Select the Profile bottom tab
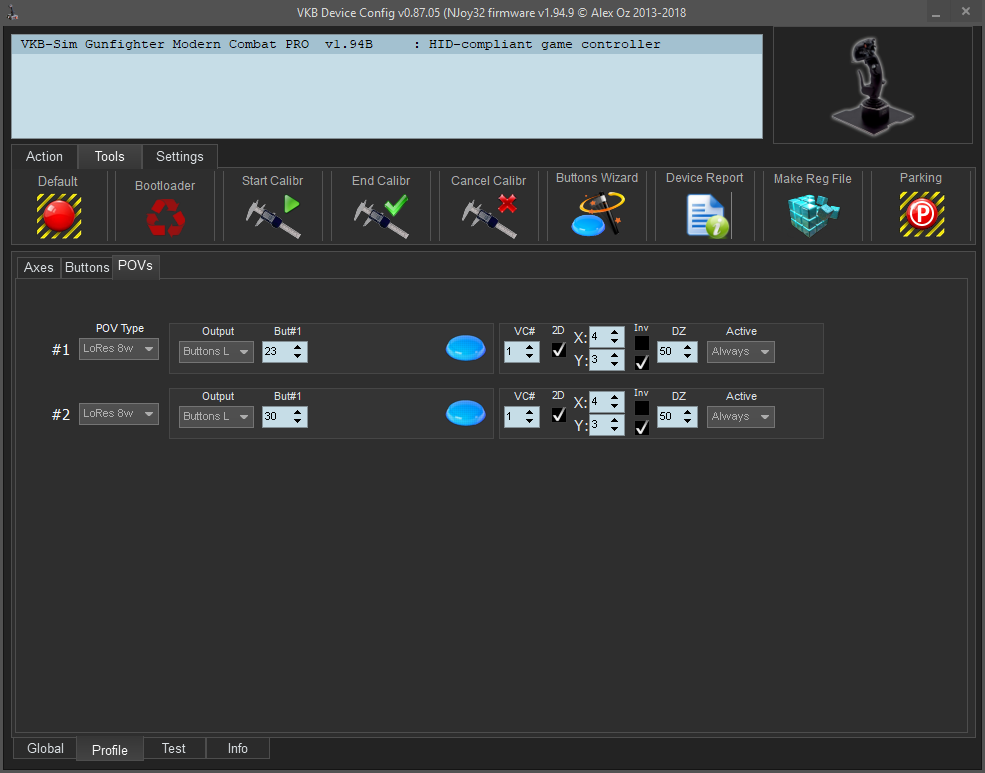This screenshot has width=985, height=773. [110, 750]
